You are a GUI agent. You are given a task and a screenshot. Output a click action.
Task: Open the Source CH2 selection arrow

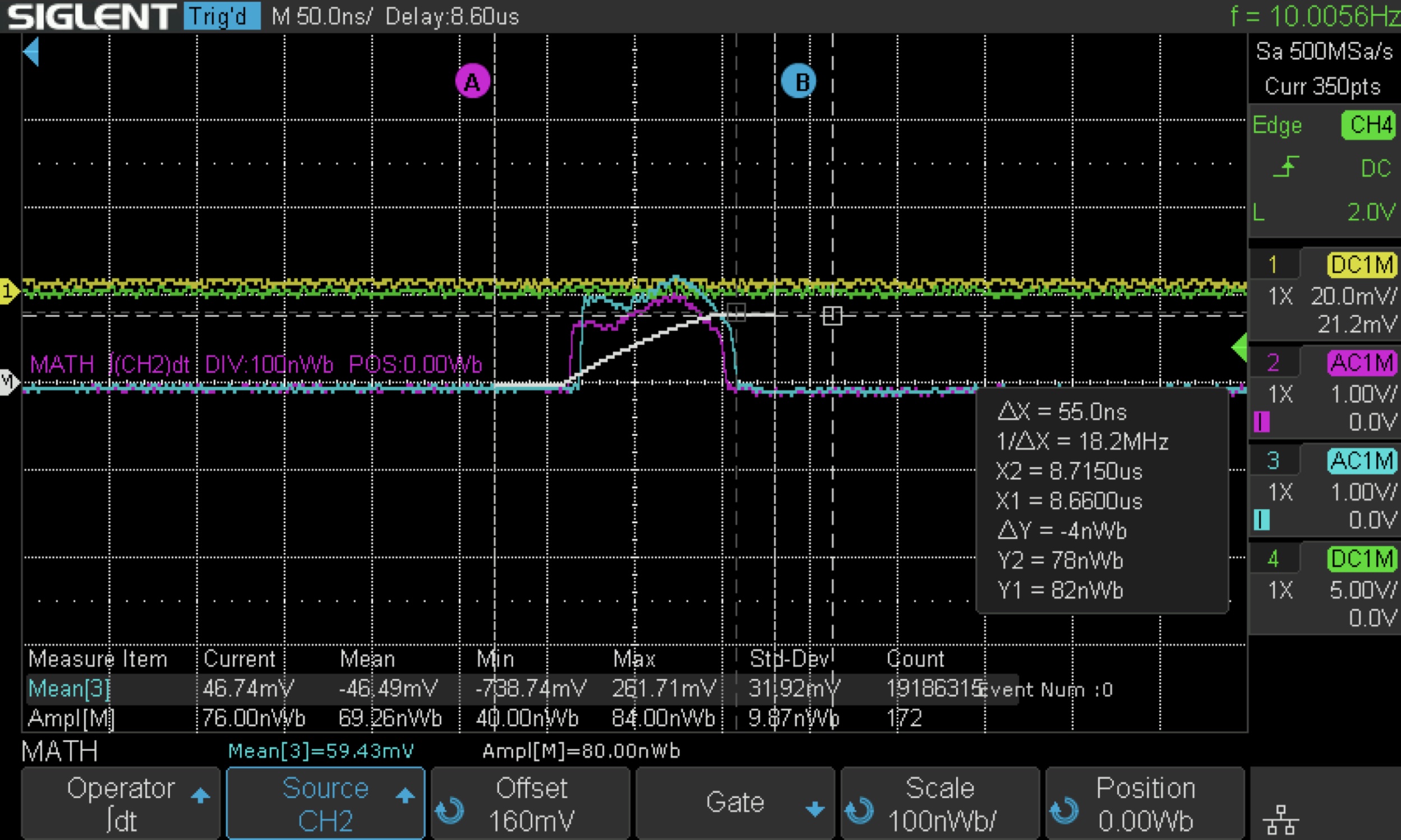tap(404, 796)
